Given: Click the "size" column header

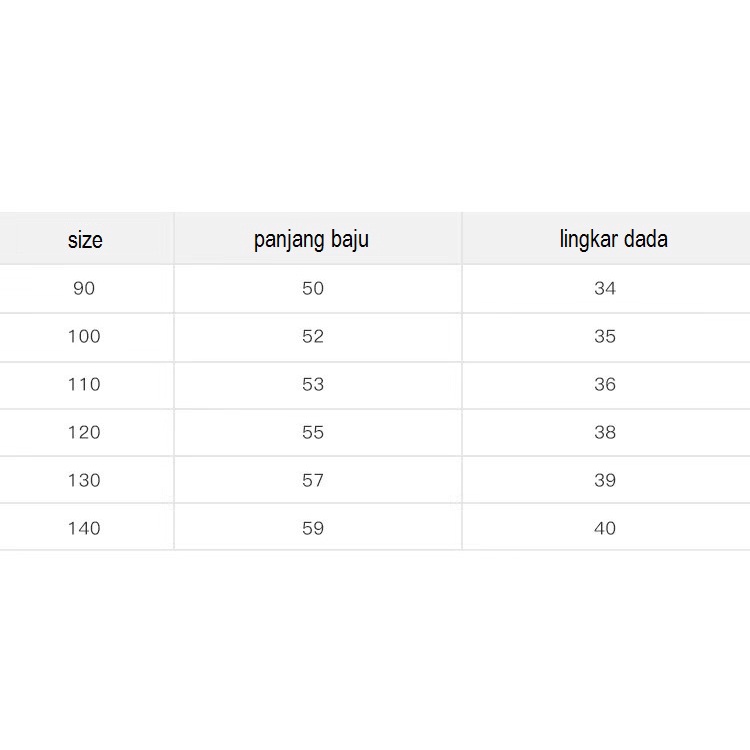Looking at the screenshot, I should click(x=85, y=240).
